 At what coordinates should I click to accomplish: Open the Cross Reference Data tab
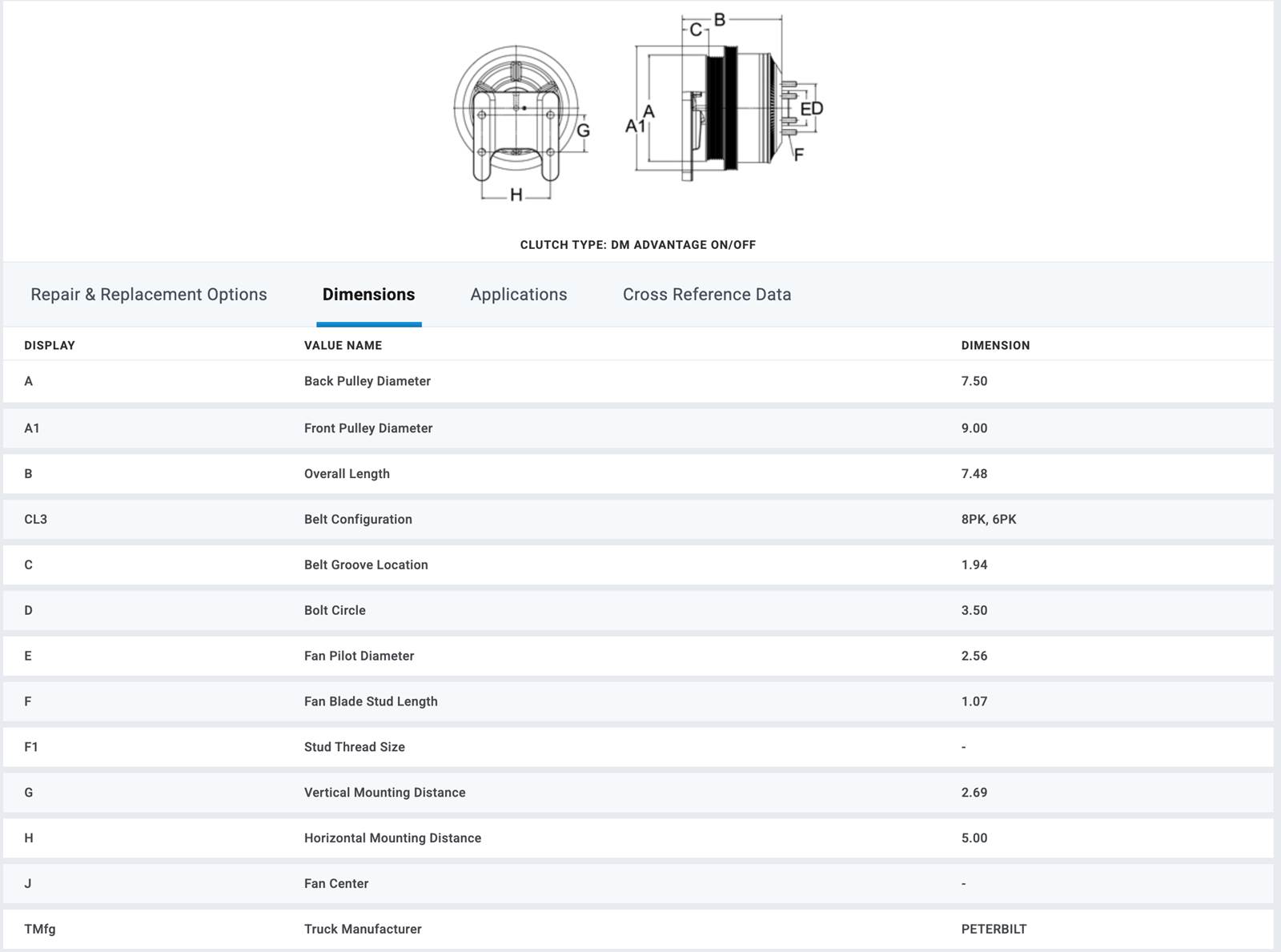(706, 295)
